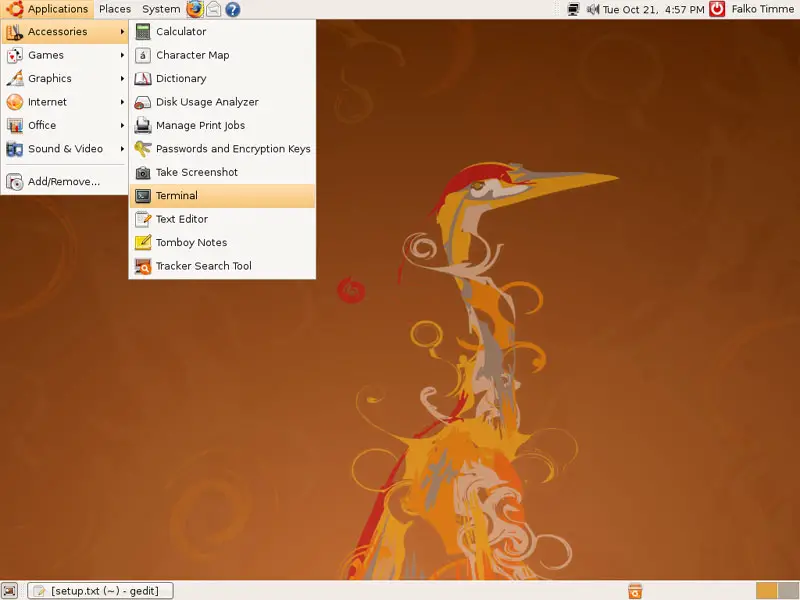Click the Manage Print Jobs printer icon

(x=143, y=126)
